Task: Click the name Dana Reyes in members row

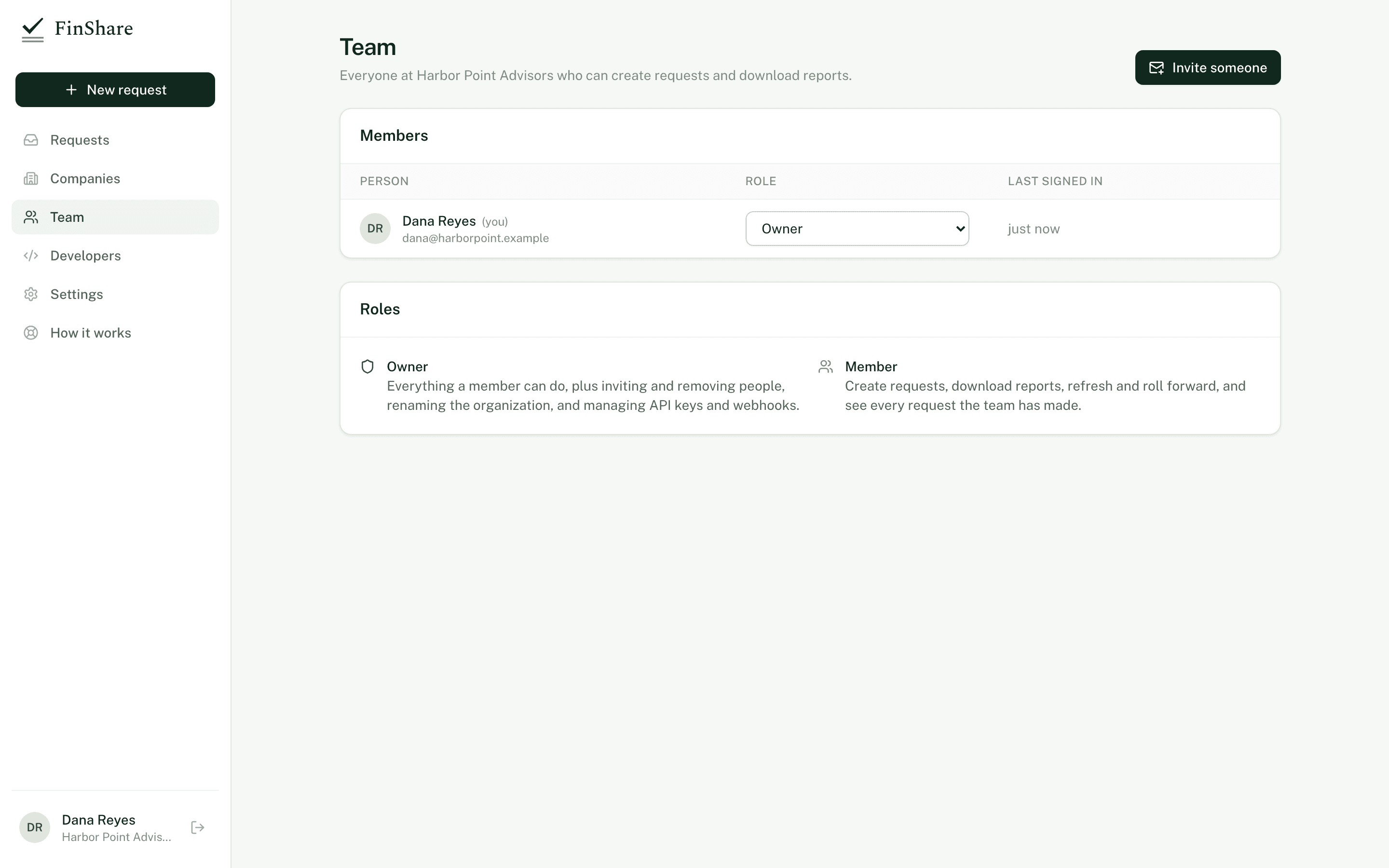Action: [439, 221]
